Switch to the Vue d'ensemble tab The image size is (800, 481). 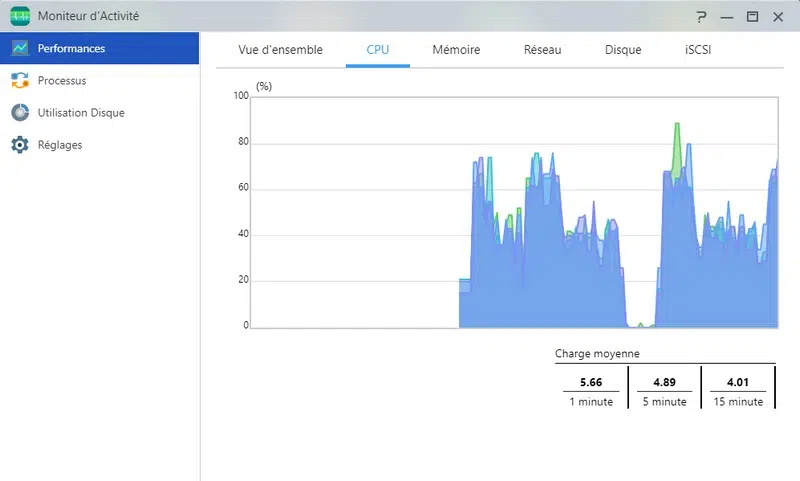280,49
